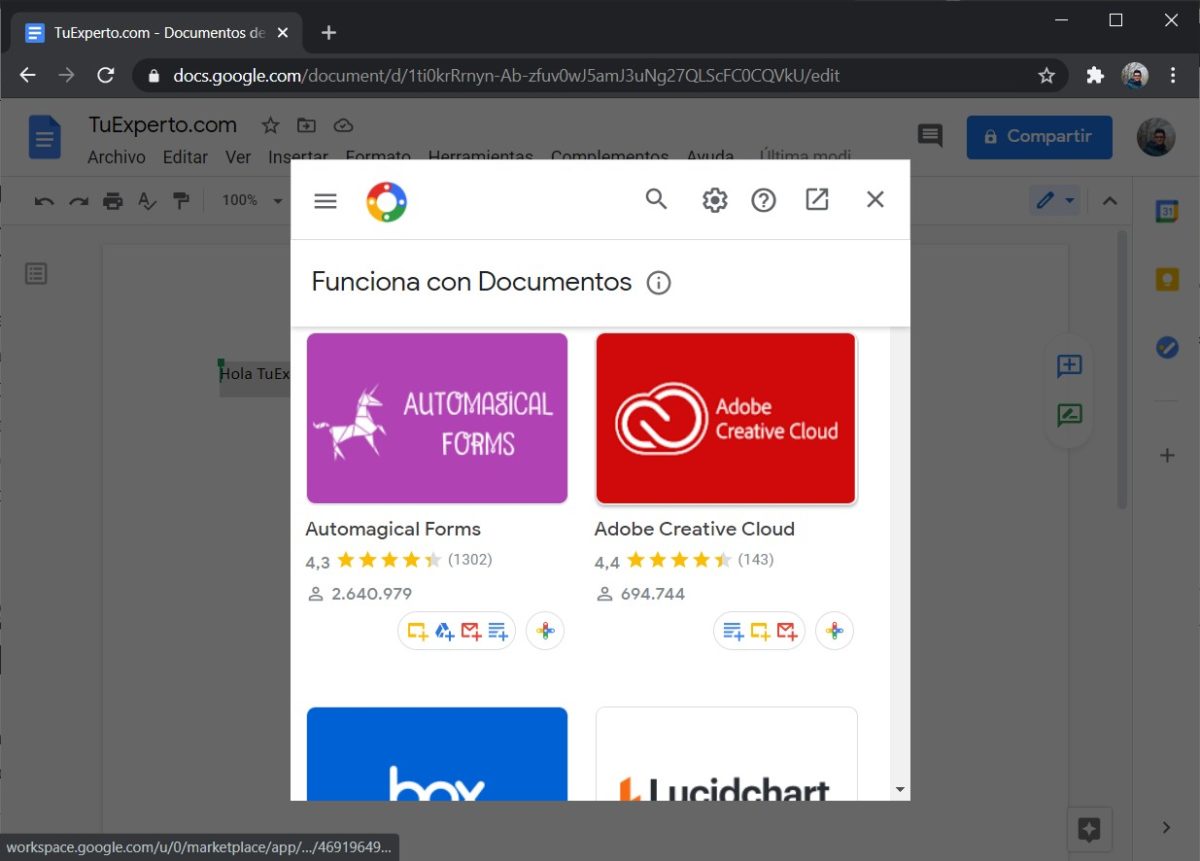This screenshot has width=1200, height=861.
Task: Hide the side panel with the arrow
Action: (1166, 827)
